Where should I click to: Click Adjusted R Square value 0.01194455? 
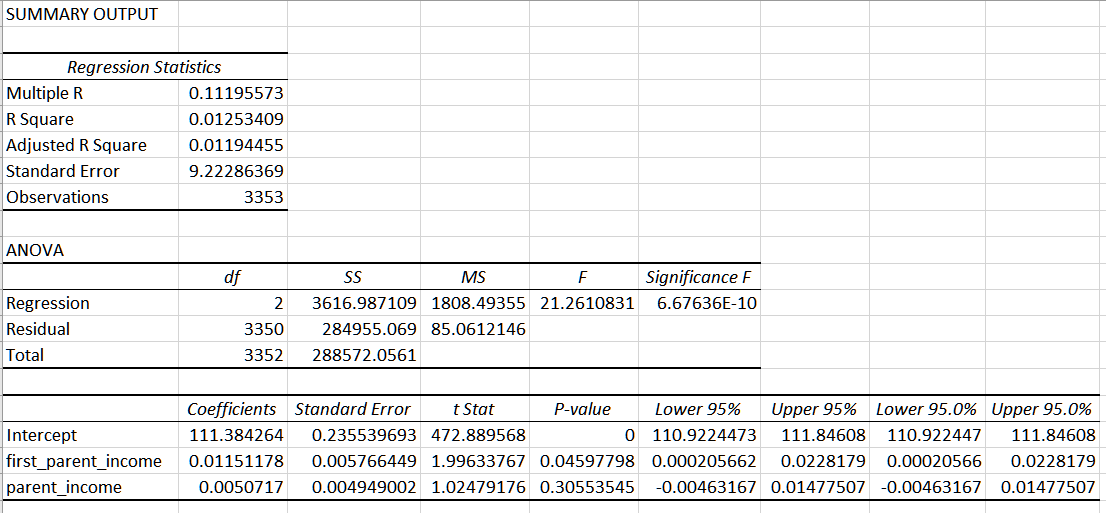[x=233, y=145]
